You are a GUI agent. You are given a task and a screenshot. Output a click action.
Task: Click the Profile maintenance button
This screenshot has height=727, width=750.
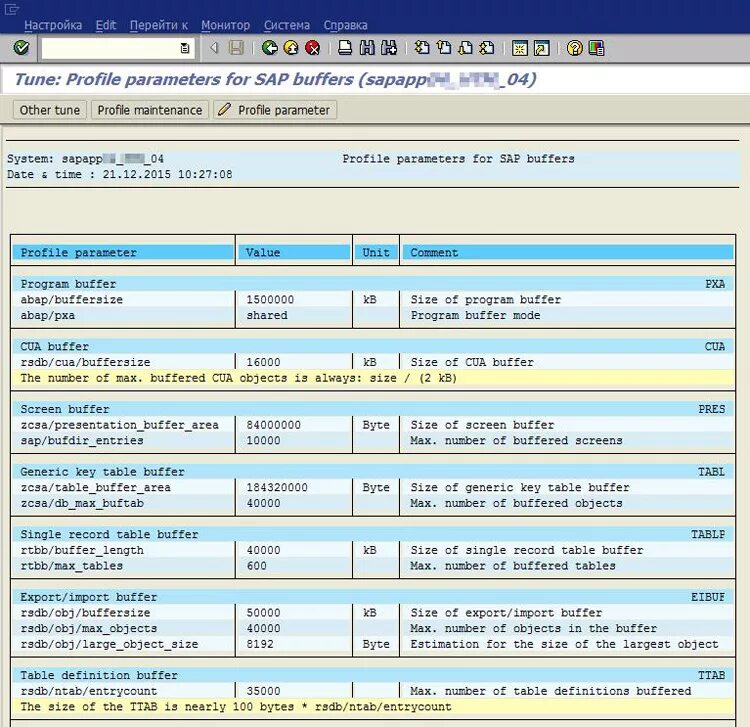[x=150, y=110]
